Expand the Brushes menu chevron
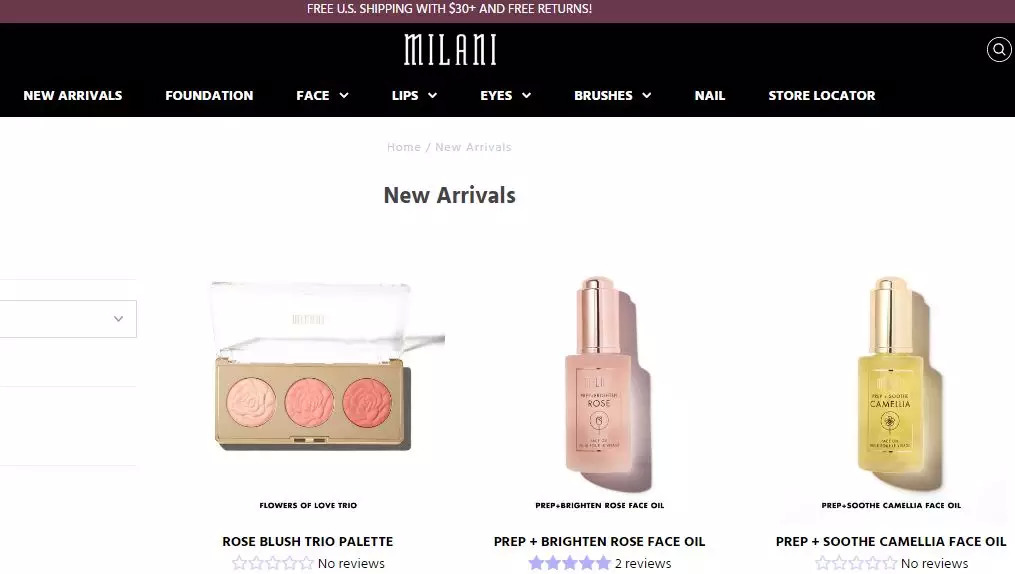The height and width of the screenshot is (574, 1015). click(646, 96)
